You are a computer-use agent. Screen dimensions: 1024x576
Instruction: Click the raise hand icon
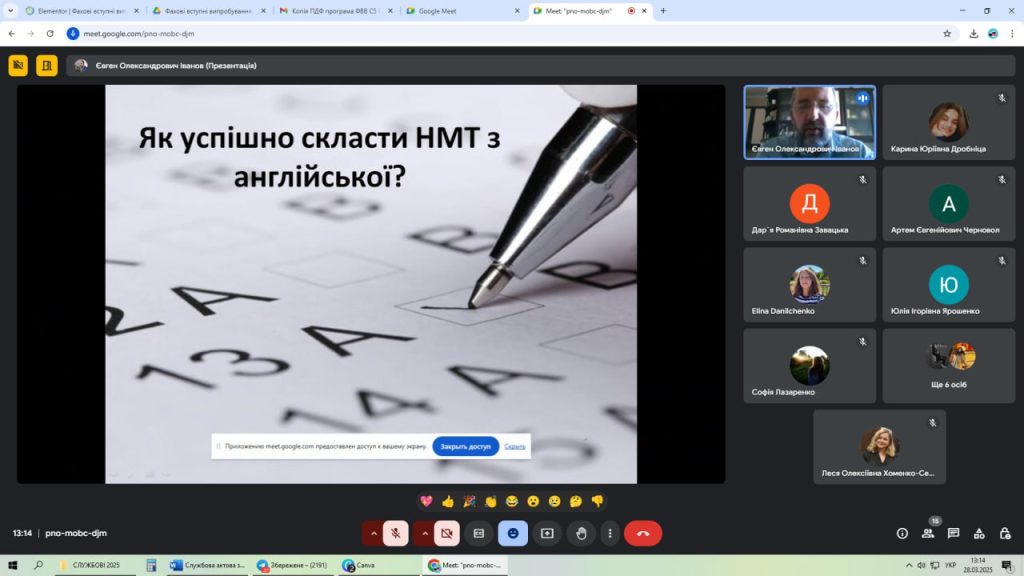[x=581, y=533]
